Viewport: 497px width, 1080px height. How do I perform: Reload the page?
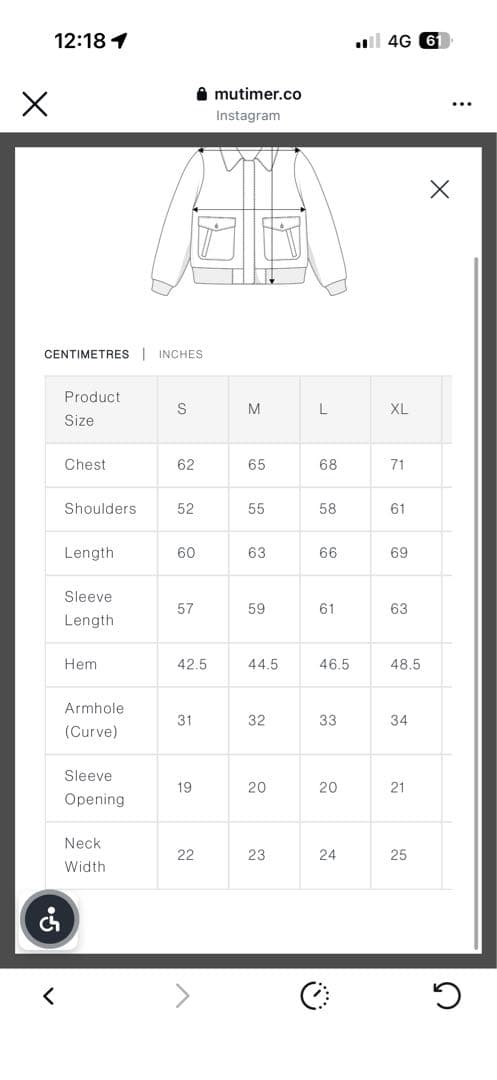coord(446,996)
